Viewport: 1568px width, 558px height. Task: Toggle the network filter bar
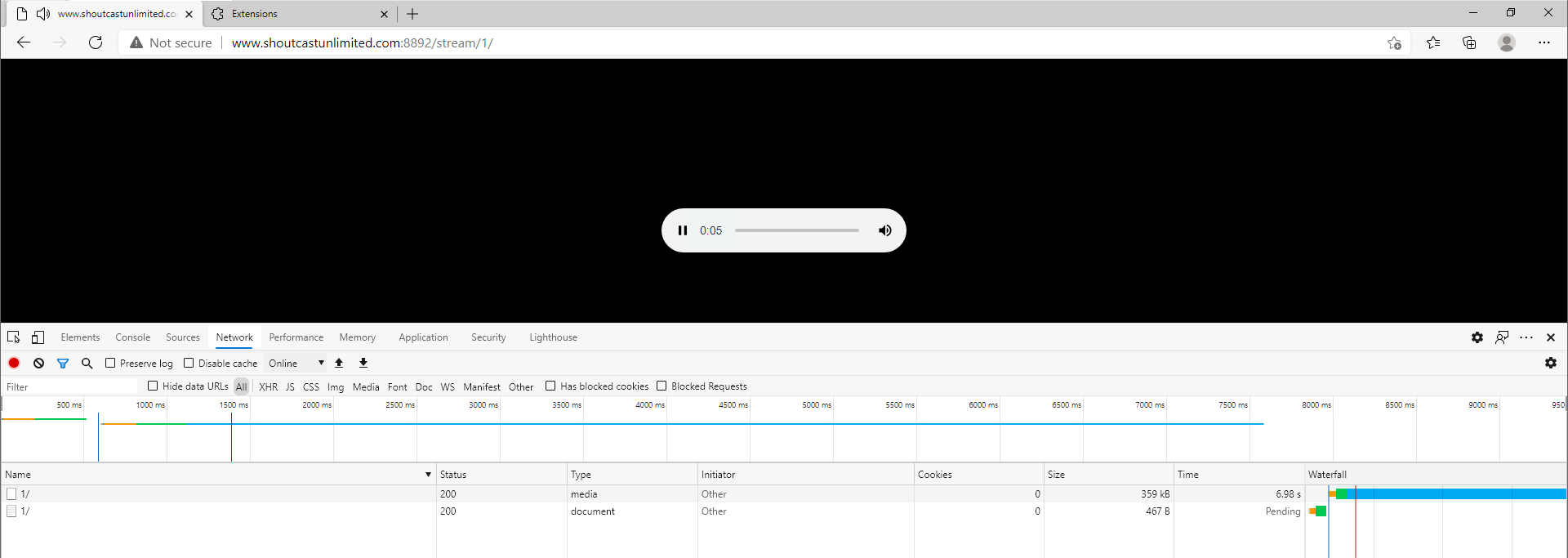point(63,363)
